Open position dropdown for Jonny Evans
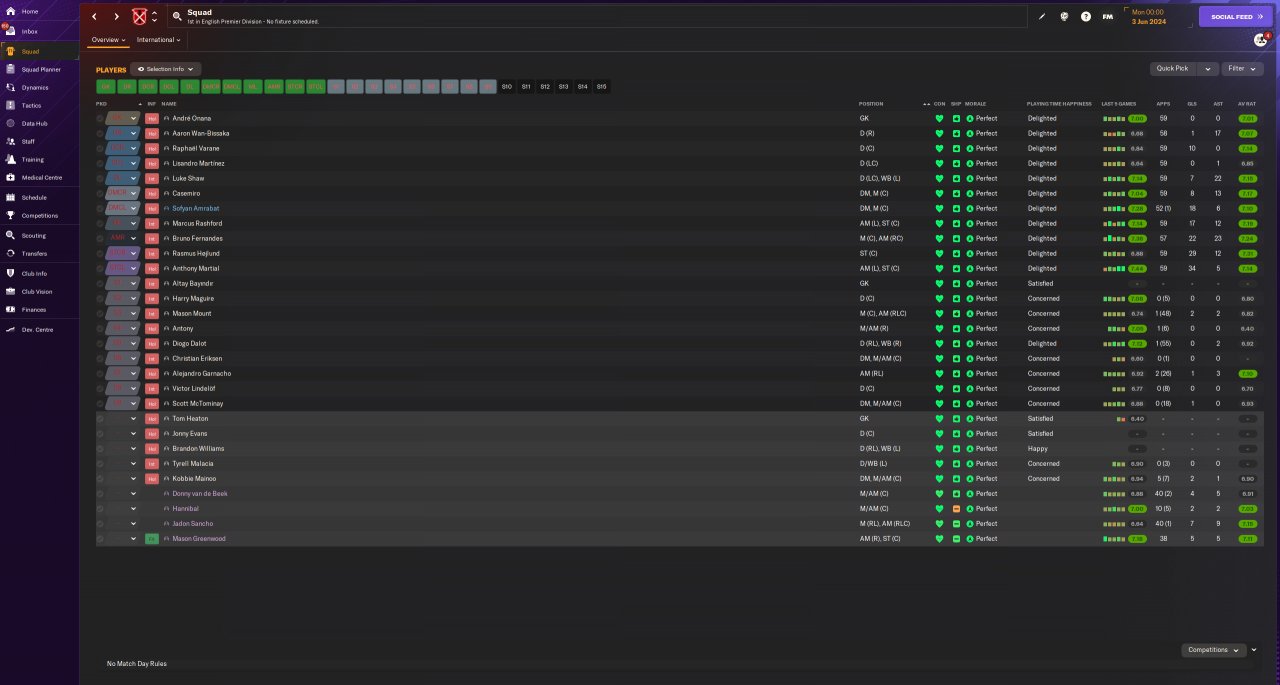Viewport: 1280px width, 685px height. pos(133,433)
